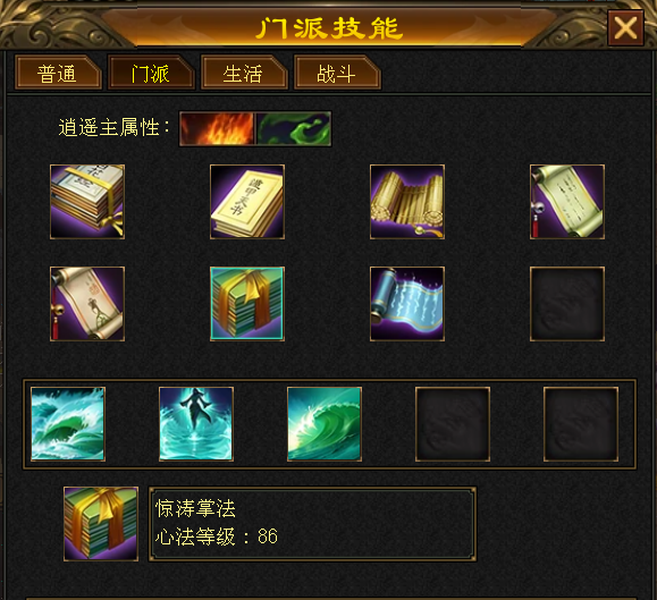Click the empty skill slot in second row
The height and width of the screenshot is (600, 657).
567,304
